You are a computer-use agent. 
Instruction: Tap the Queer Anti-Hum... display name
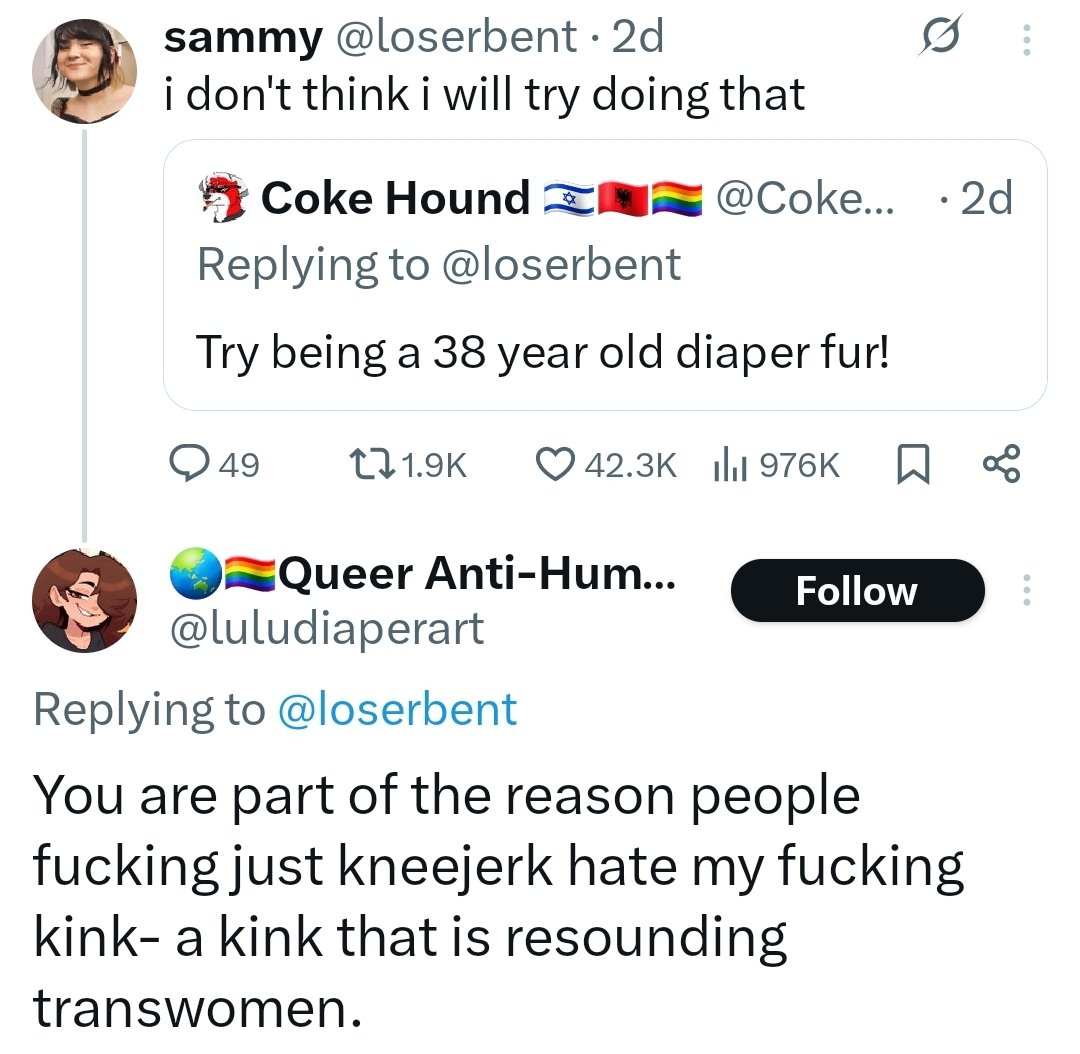(477, 573)
